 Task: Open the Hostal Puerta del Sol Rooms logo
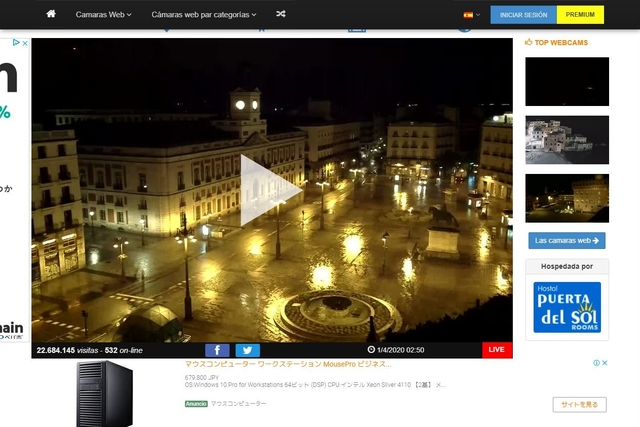(567, 307)
